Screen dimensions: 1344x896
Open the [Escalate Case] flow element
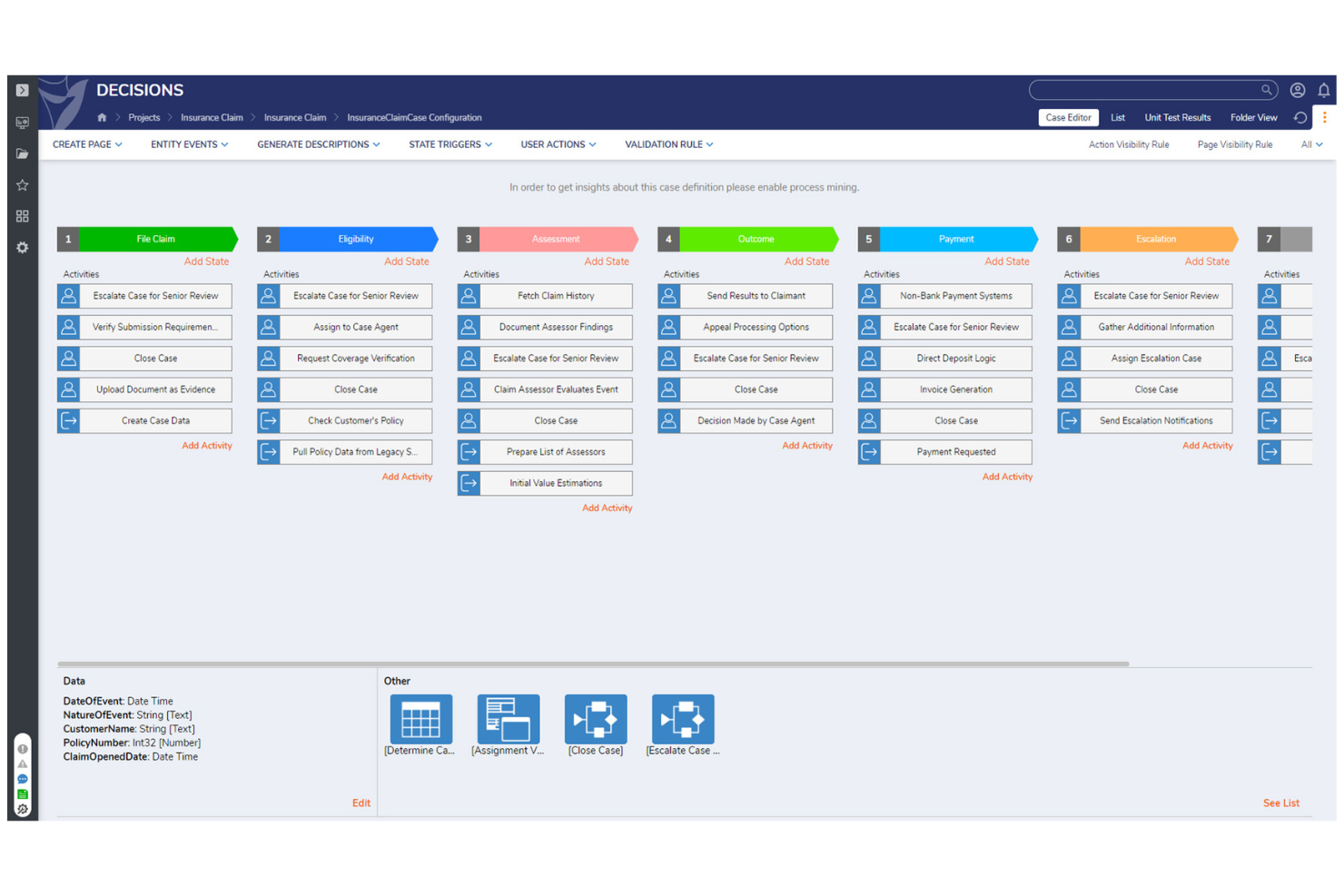tap(682, 719)
